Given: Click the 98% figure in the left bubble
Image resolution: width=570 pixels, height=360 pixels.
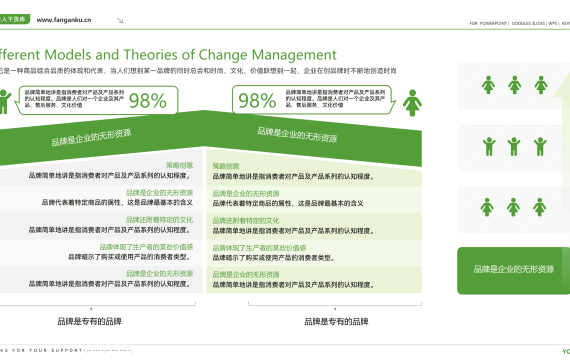Looking at the screenshot, I should pos(148,100).
